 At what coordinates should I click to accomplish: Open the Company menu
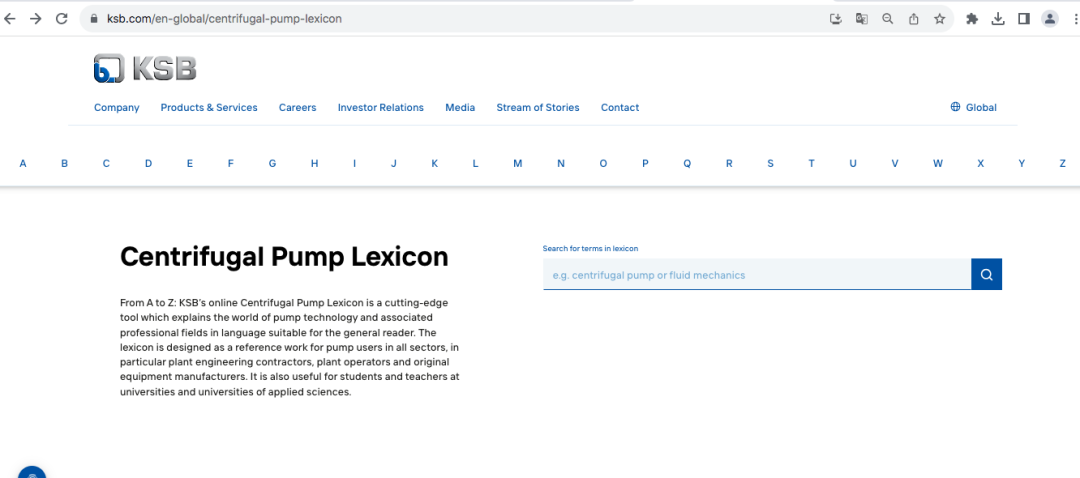[116, 107]
